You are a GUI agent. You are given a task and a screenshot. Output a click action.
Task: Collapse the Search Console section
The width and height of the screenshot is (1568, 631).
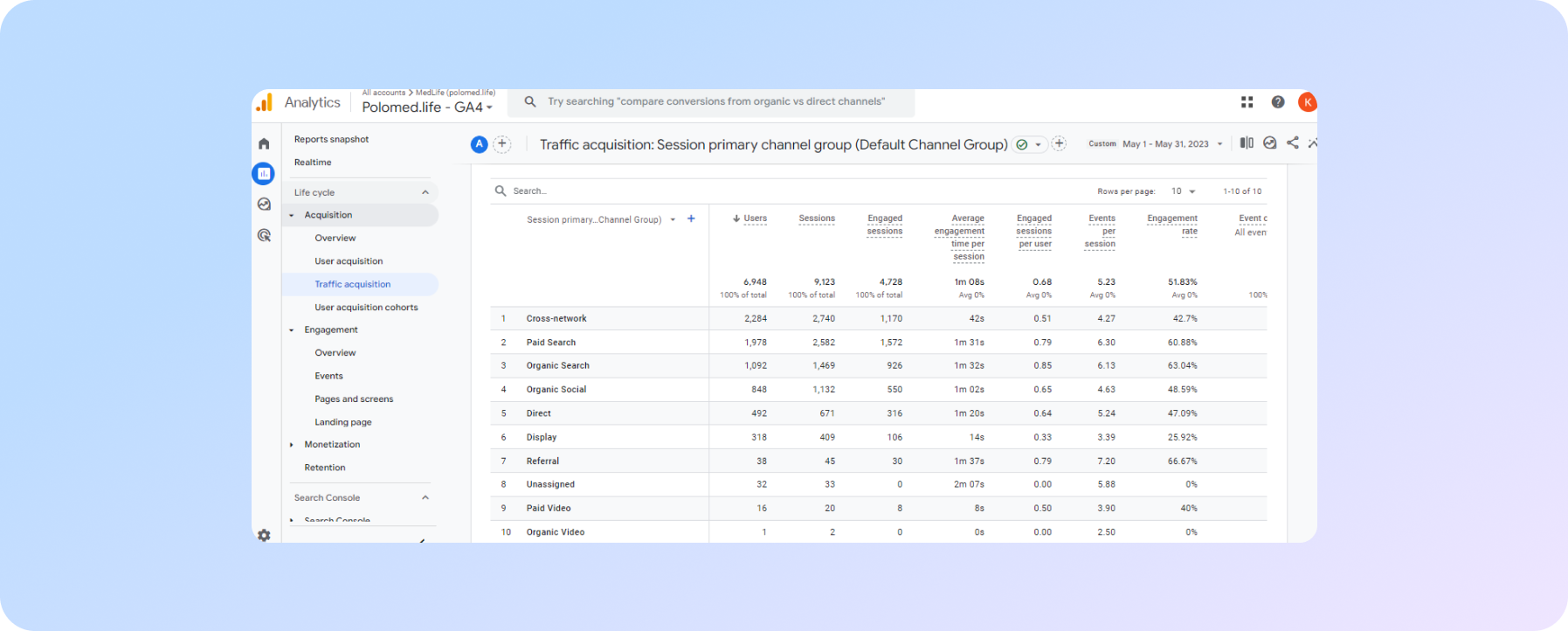tap(425, 497)
